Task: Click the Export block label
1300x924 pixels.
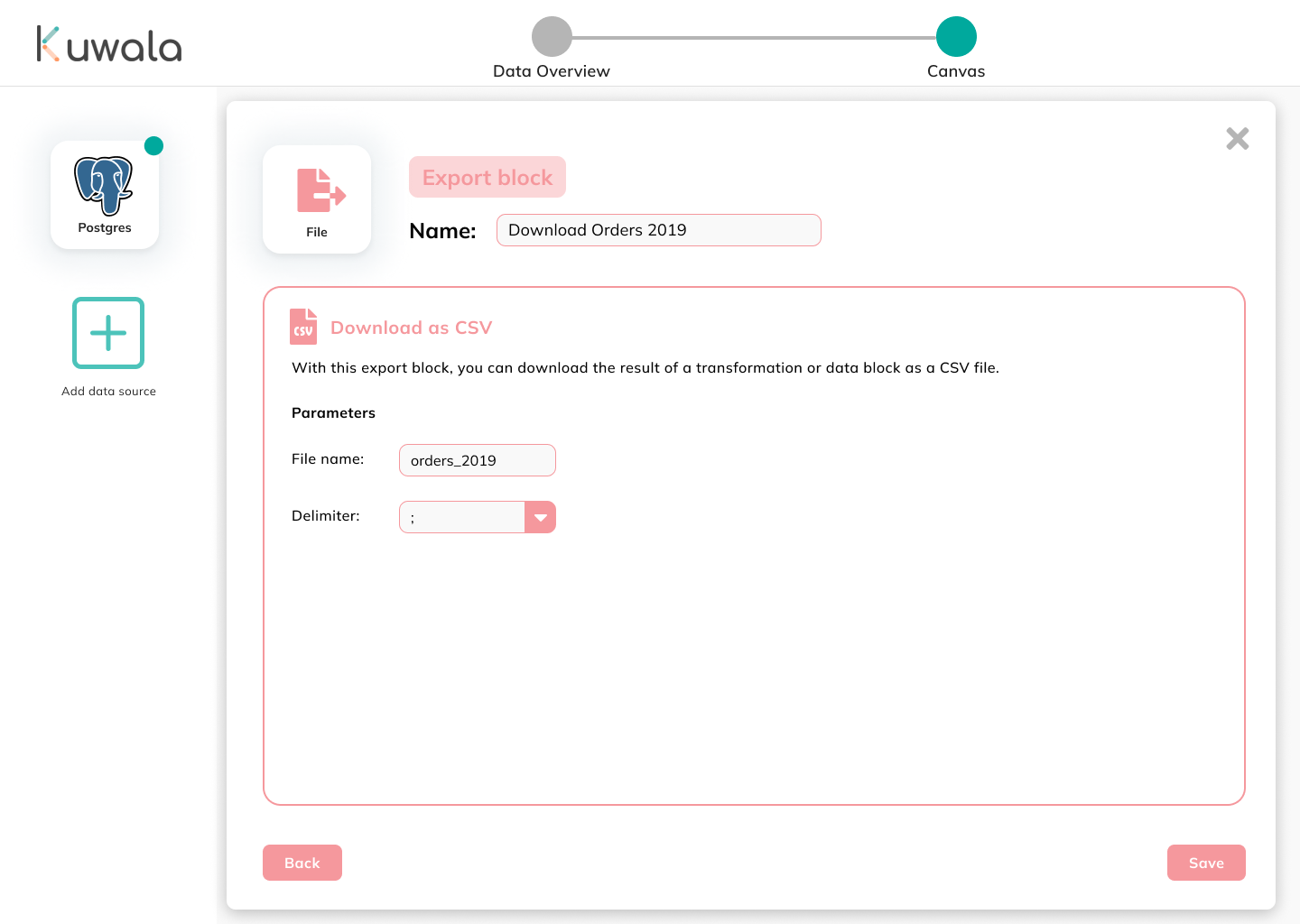Action: (x=487, y=177)
